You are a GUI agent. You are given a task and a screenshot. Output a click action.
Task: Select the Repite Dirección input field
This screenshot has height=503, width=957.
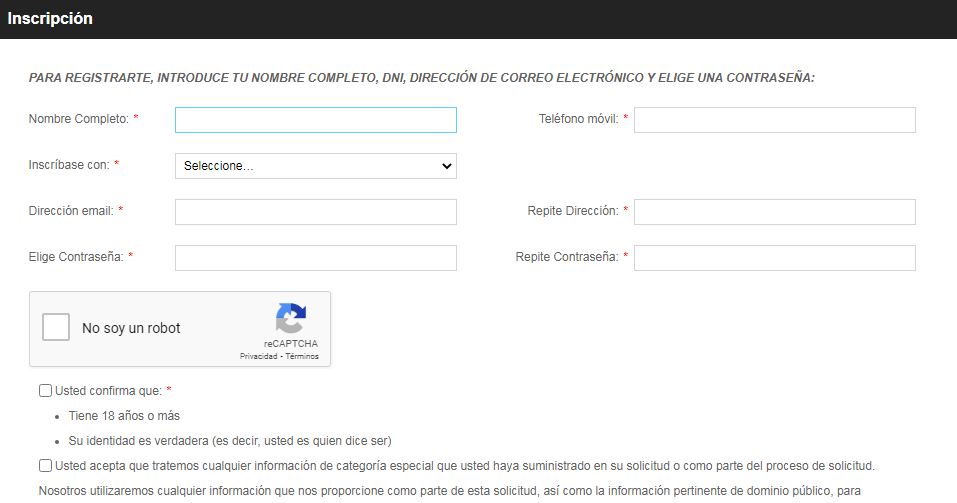(774, 212)
